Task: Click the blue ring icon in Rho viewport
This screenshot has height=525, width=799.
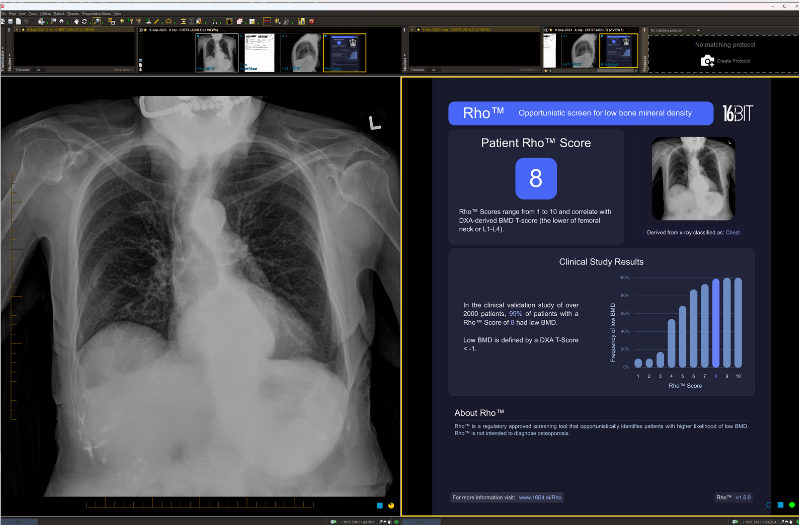Action: tap(769, 505)
